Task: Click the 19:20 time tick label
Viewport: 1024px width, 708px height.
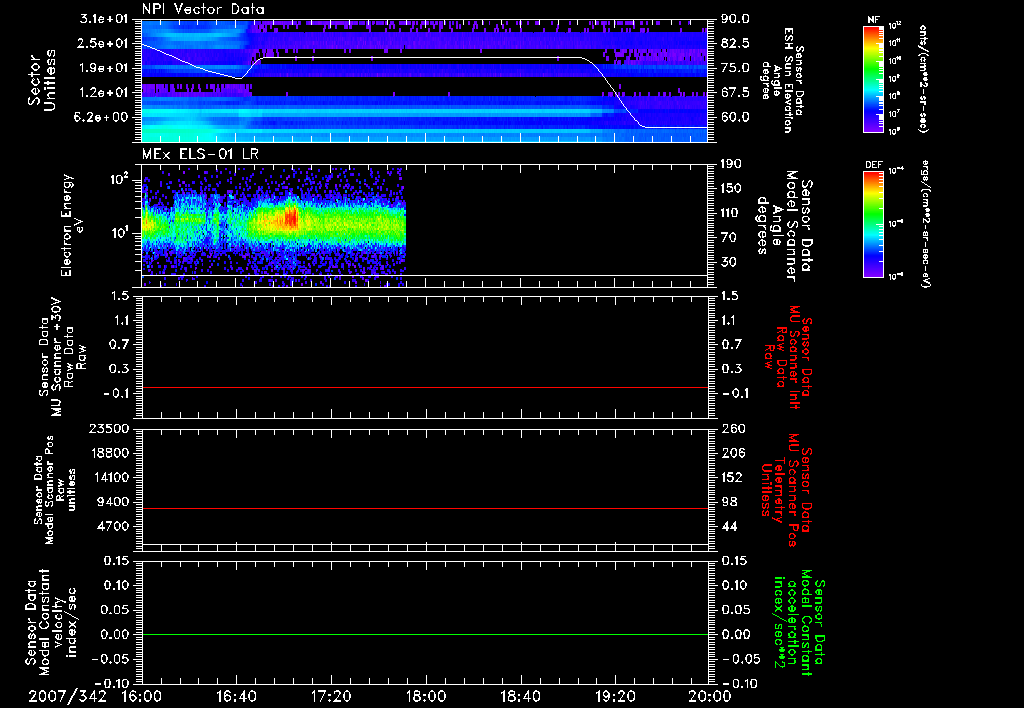Action: (615, 696)
